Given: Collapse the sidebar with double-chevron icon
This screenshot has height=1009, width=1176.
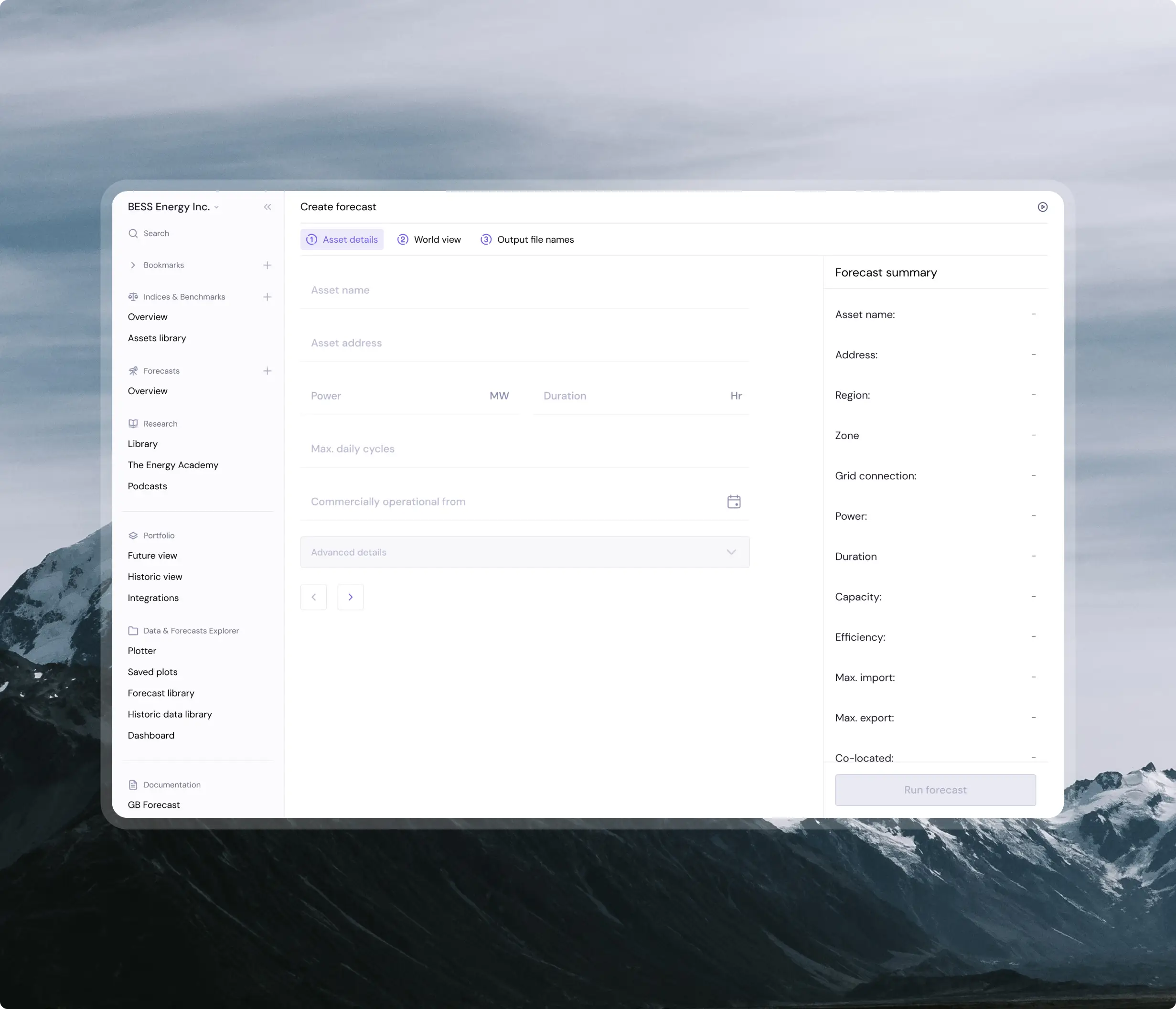Looking at the screenshot, I should click(267, 207).
